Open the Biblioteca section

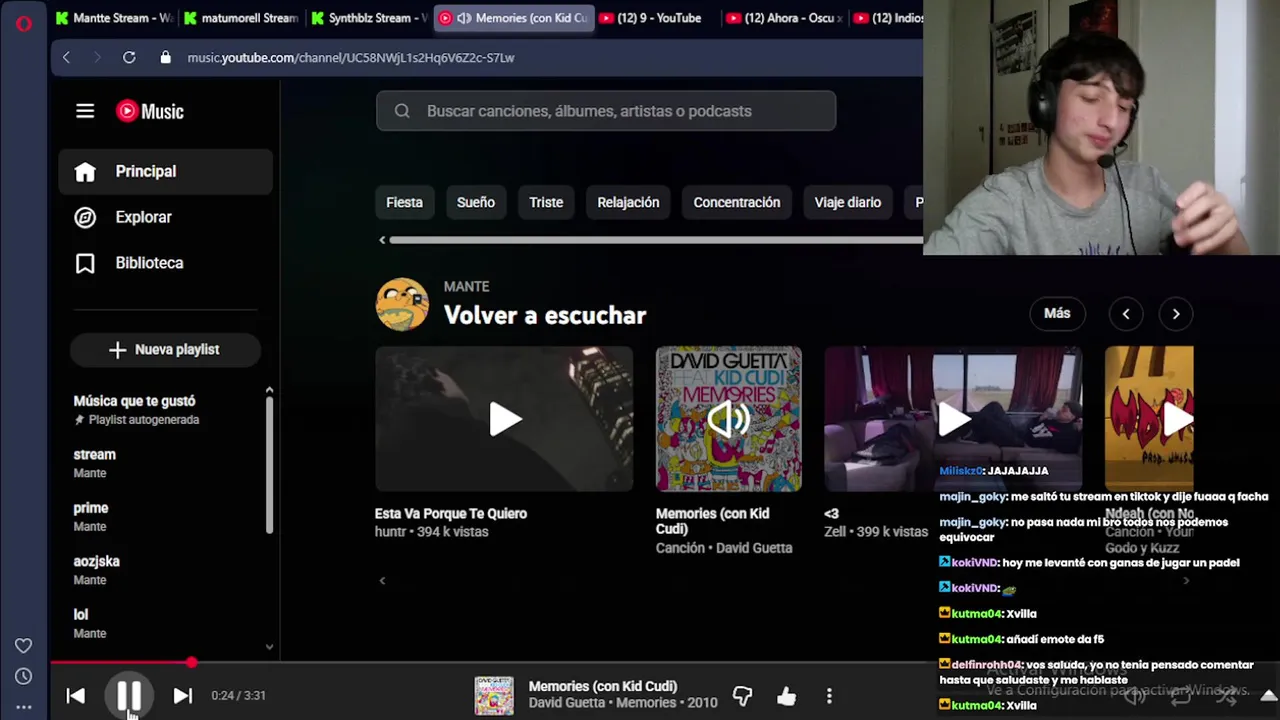[x=166, y=263]
